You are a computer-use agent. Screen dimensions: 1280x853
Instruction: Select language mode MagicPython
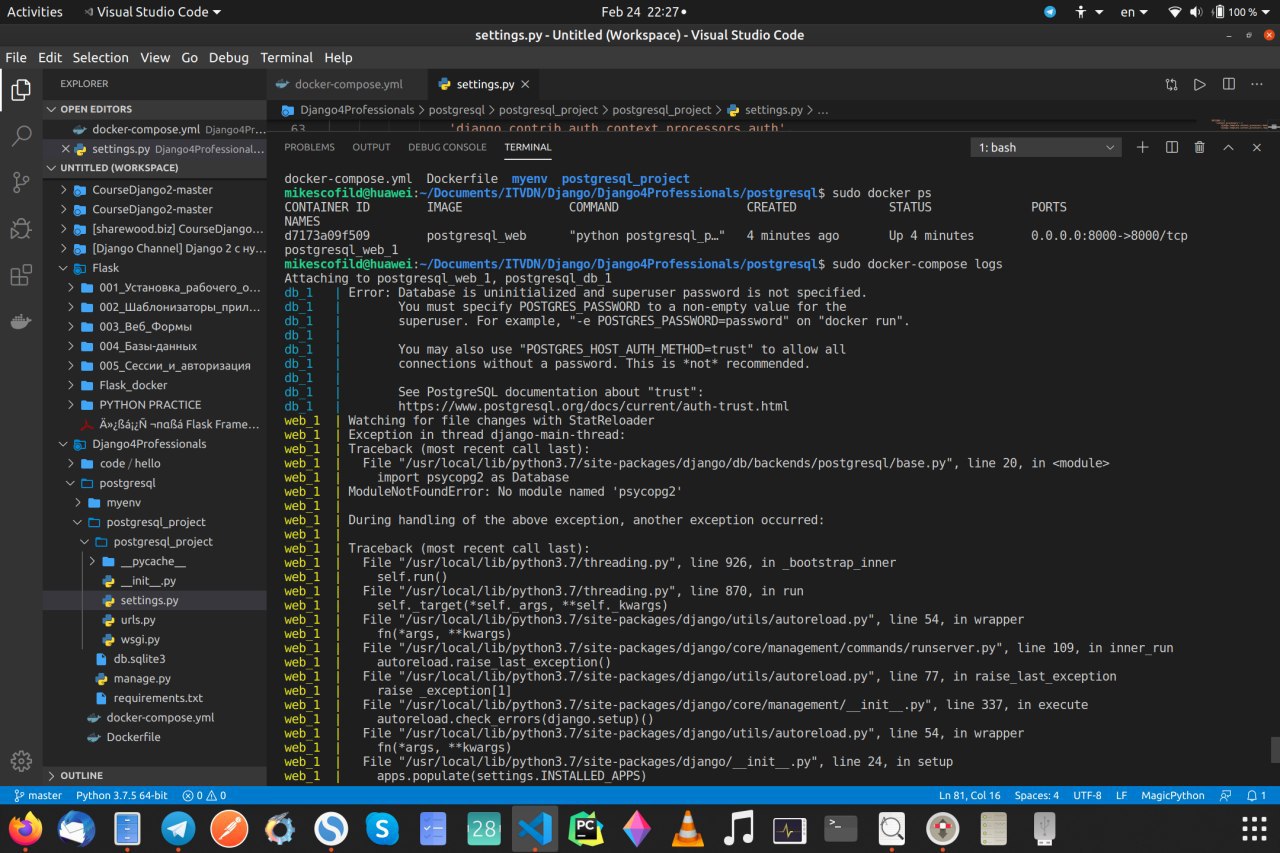click(1173, 796)
